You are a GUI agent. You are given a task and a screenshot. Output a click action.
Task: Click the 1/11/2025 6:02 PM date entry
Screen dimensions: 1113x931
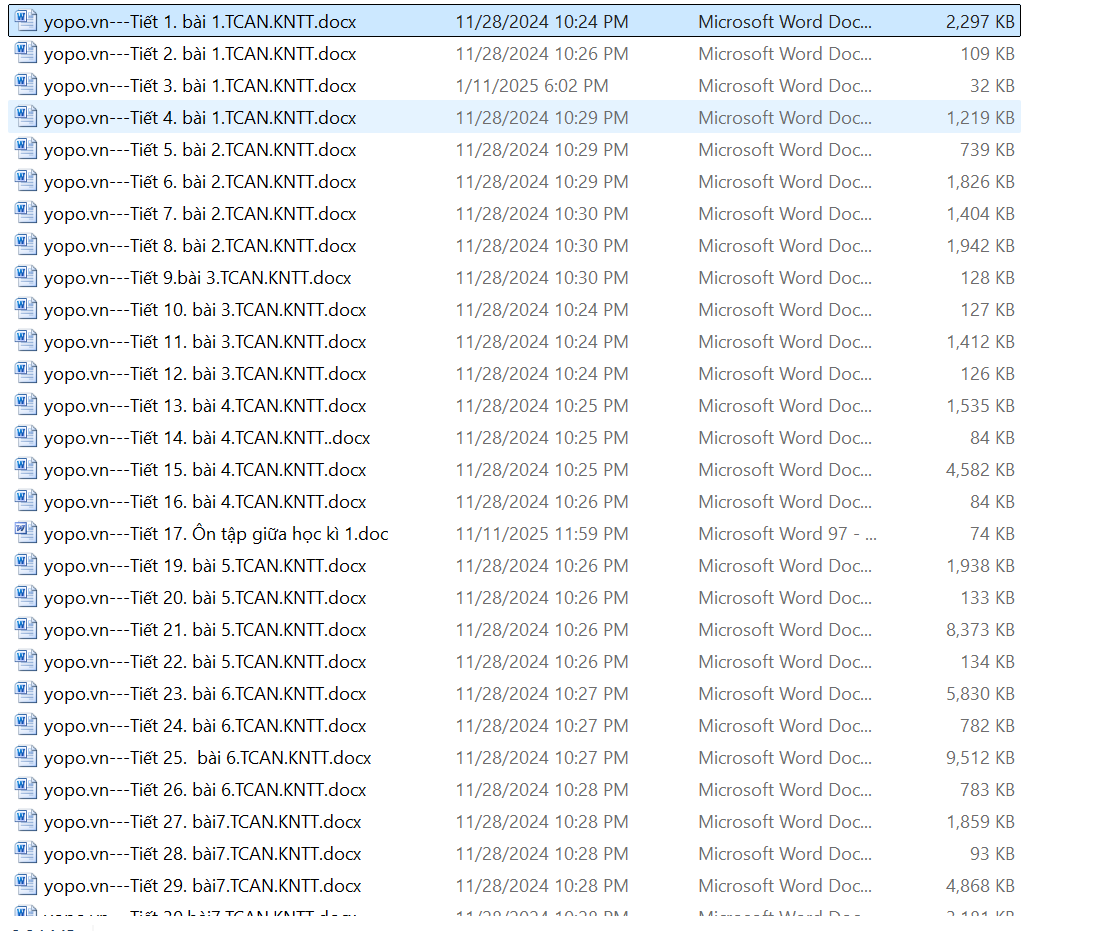[531, 86]
